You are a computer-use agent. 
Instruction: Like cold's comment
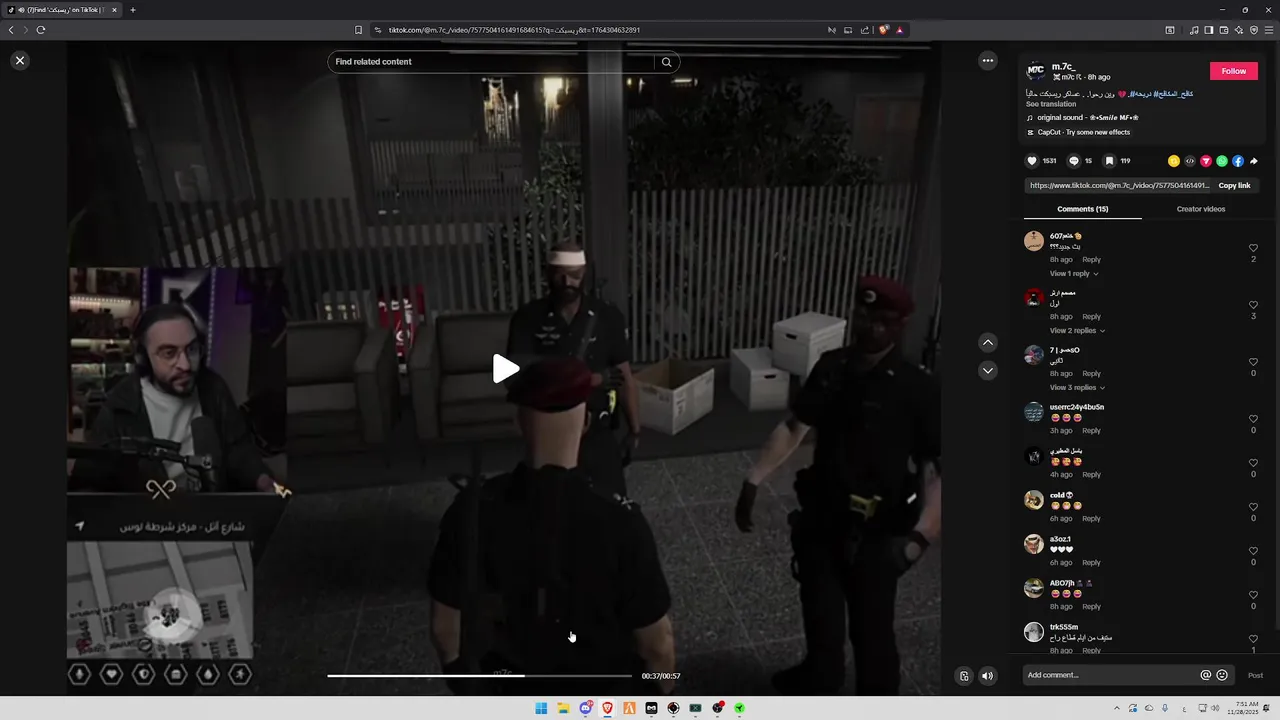tap(1253, 507)
